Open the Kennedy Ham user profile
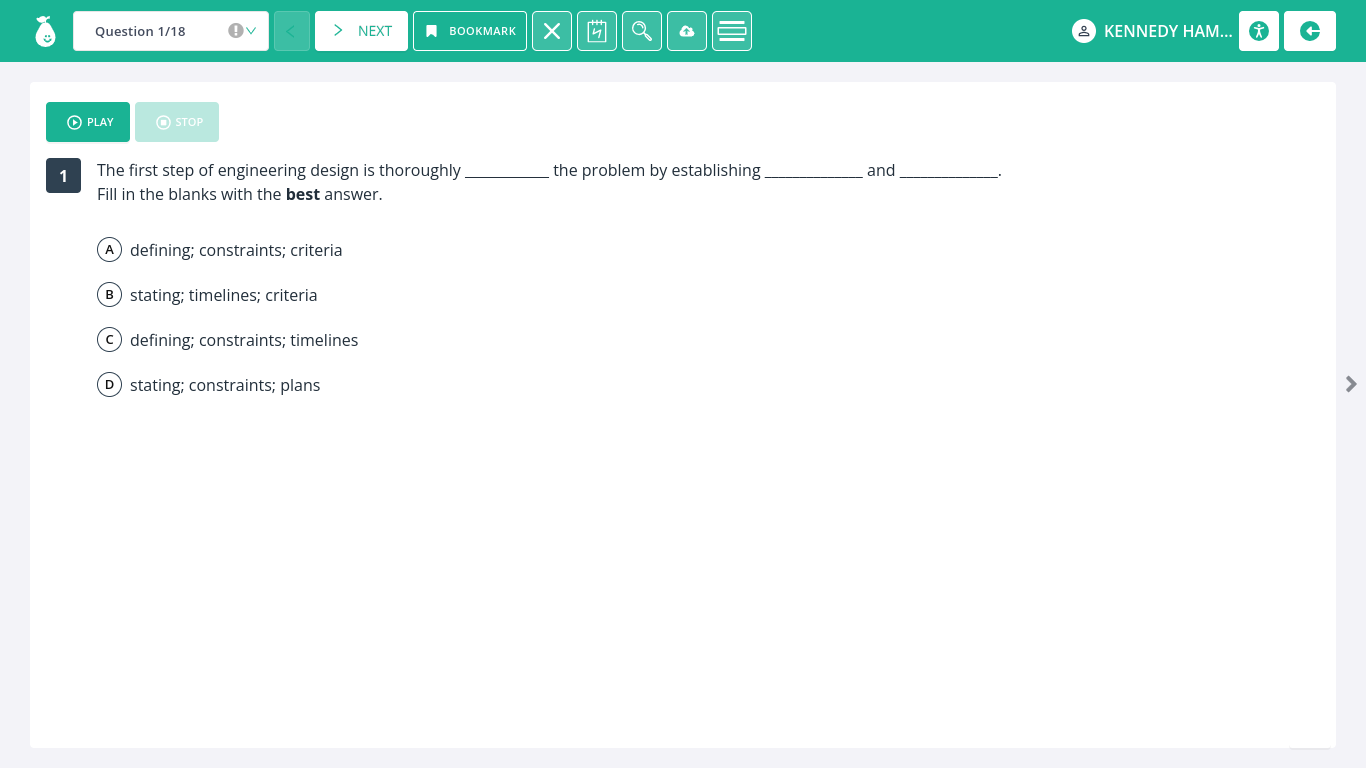The height and width of the screenshot is (768, 1366). pos(1152,31)
